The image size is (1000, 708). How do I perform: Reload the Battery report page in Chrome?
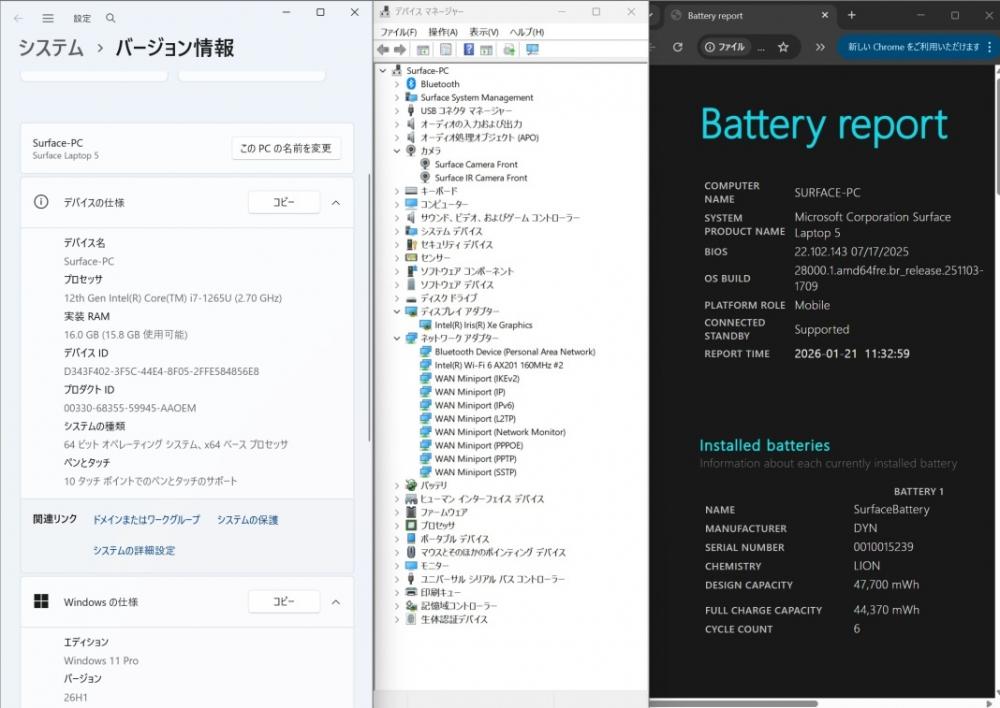[x=677, y=47]
